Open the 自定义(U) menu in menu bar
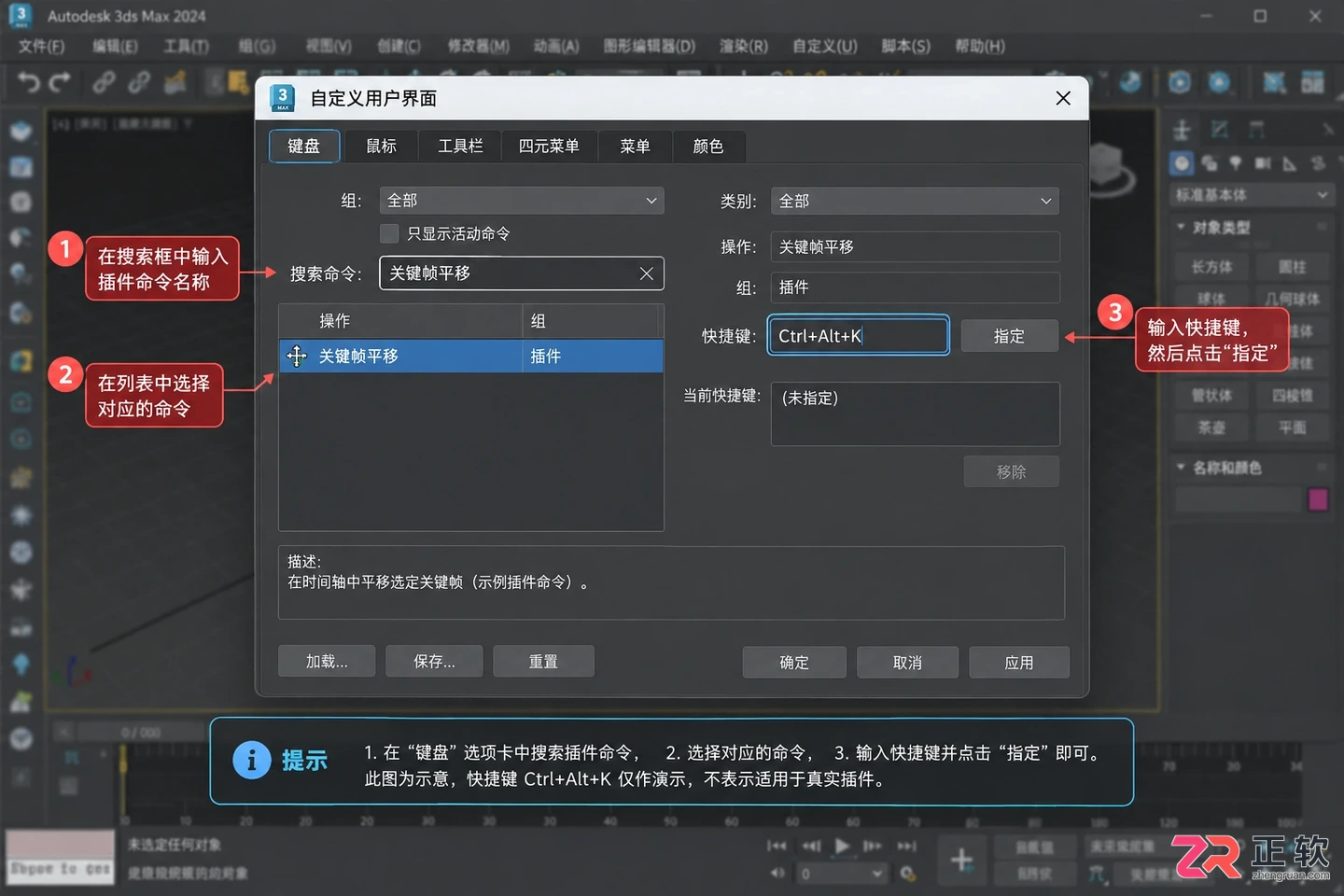1344x896 pixels. click(824, 46)
